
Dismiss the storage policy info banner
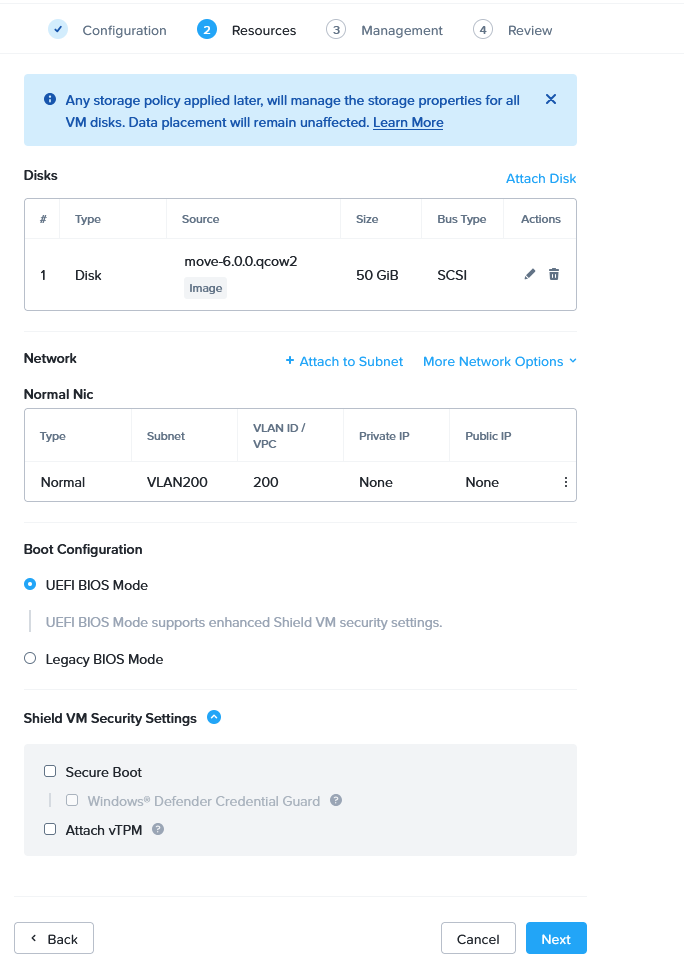click(x=551, y=99)
